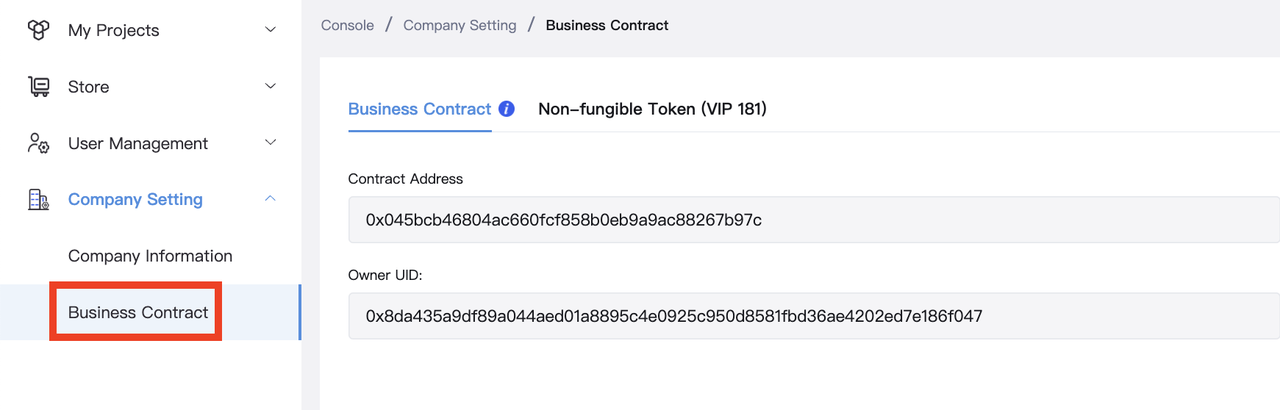Open Business Contract in sidebar
Screen dimensions: 1280x410
(x=138, y=313)
